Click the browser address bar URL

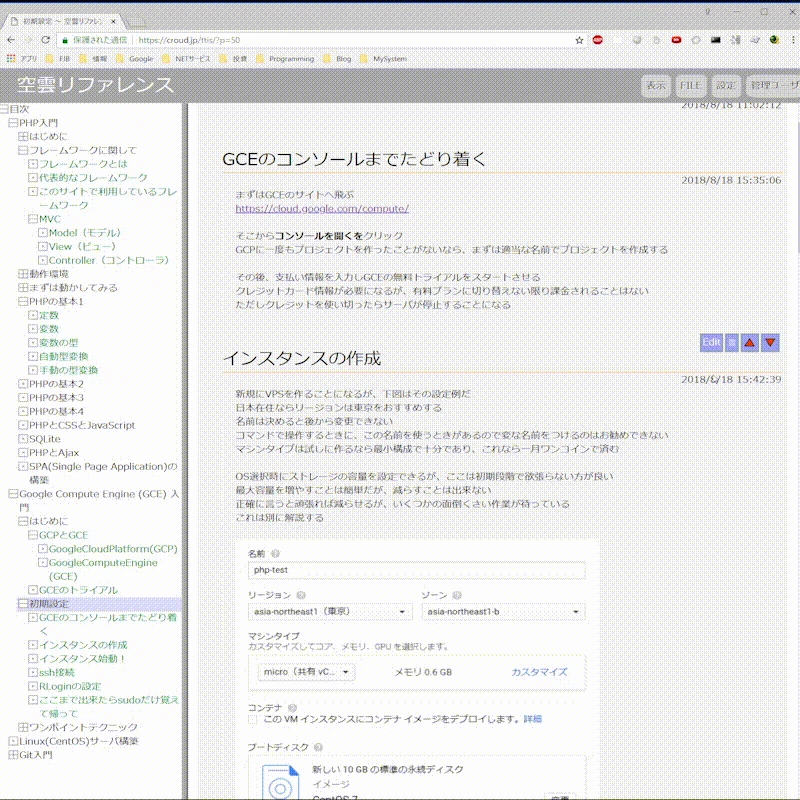[189, 40]
